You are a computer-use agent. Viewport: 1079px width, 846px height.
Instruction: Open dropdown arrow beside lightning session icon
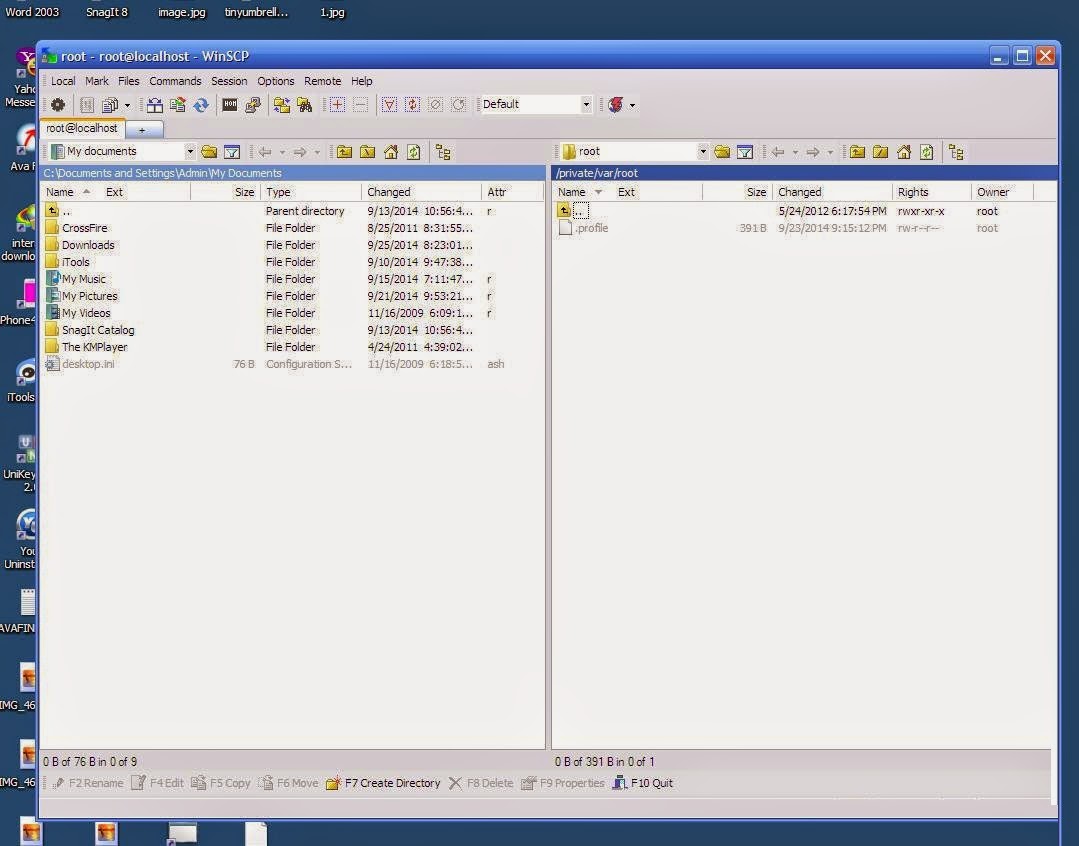(x=632, y=105)
